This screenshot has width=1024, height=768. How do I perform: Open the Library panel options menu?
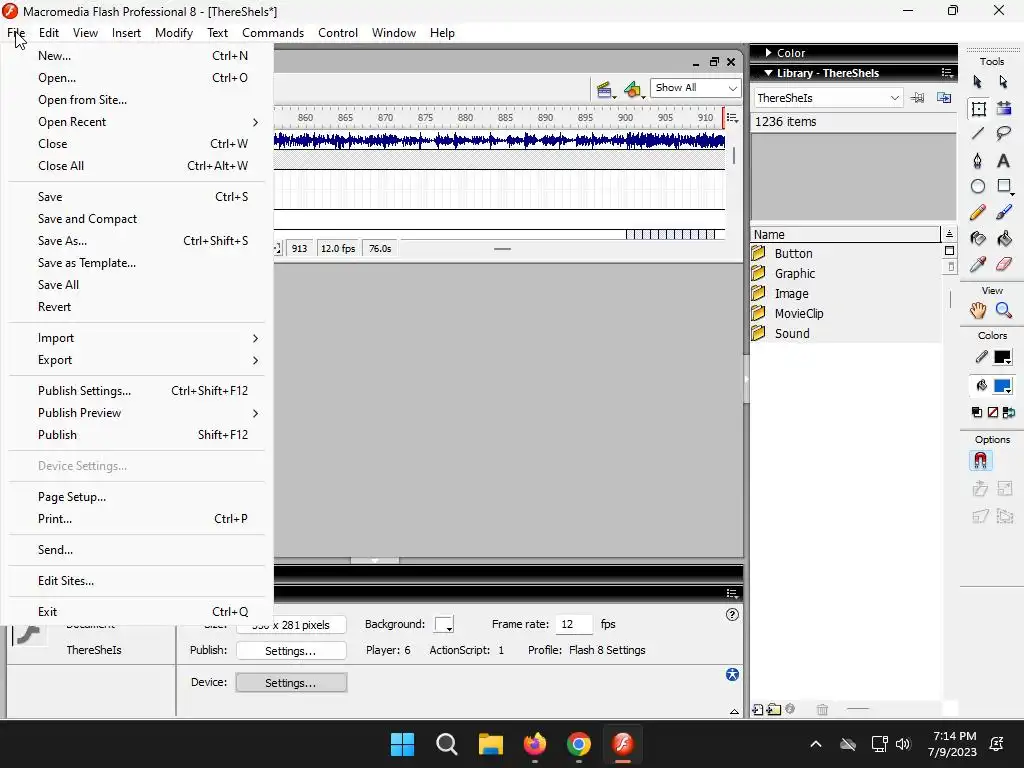[x=946, y=72]
